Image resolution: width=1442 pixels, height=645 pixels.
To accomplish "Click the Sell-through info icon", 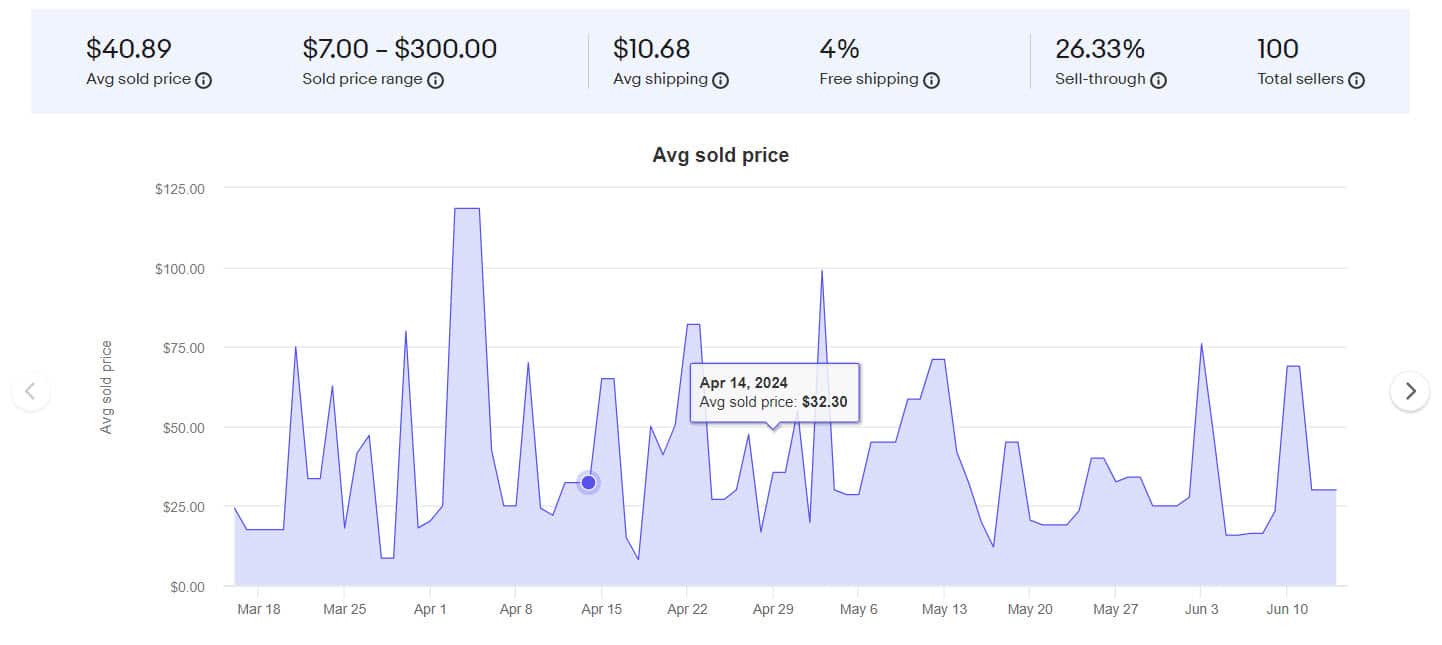I will [1158, 80].
